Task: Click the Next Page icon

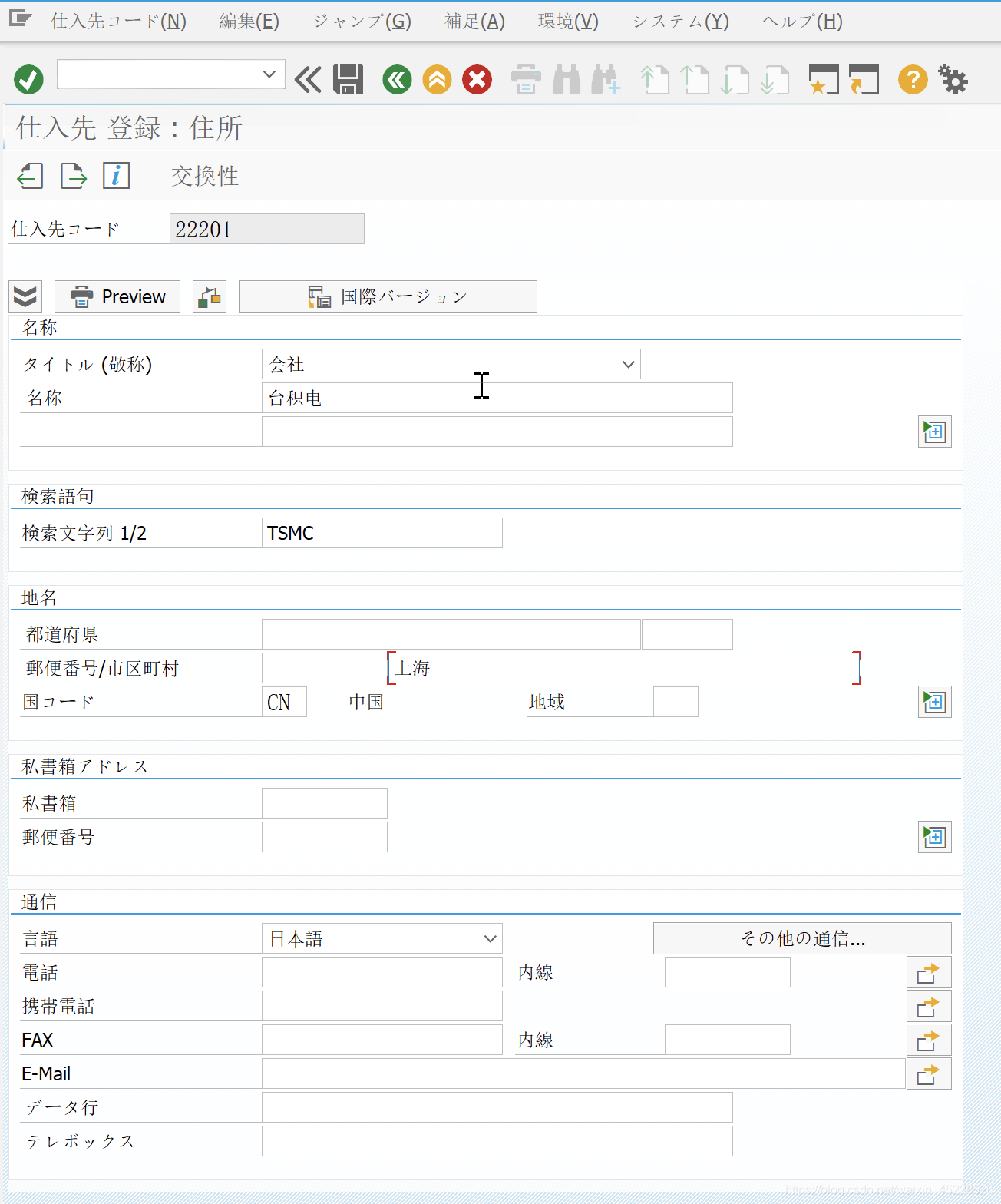Action: pos(735,79)
